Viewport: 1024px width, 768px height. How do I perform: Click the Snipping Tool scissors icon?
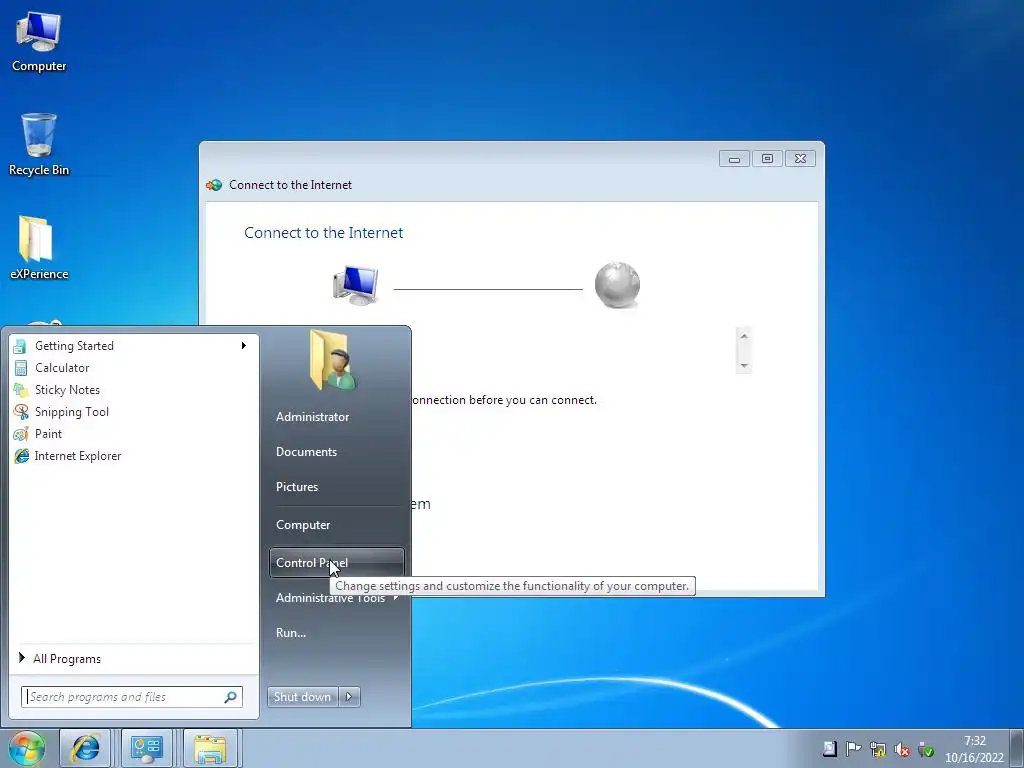(x=20, y=412)
